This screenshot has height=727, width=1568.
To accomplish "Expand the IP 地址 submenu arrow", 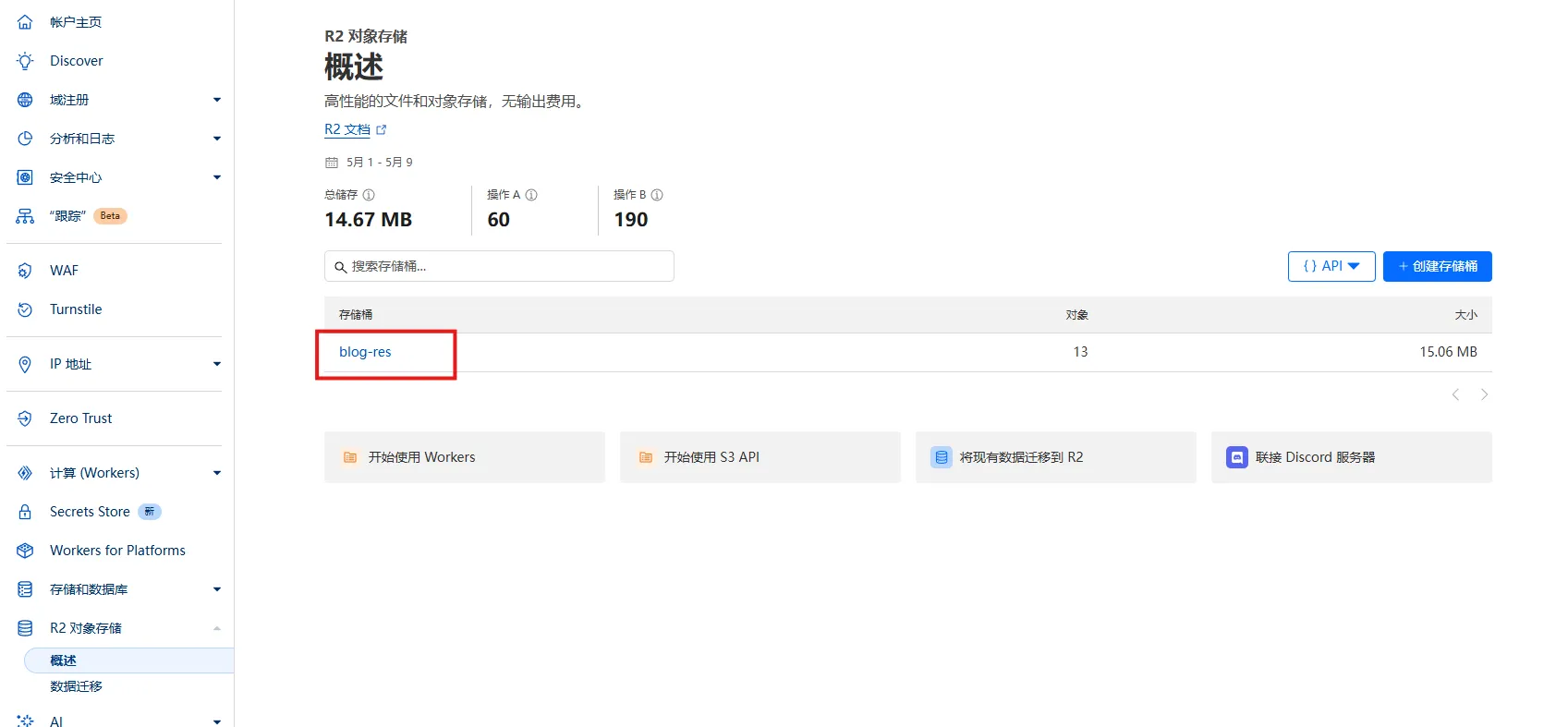I will [x=217, y=364].
